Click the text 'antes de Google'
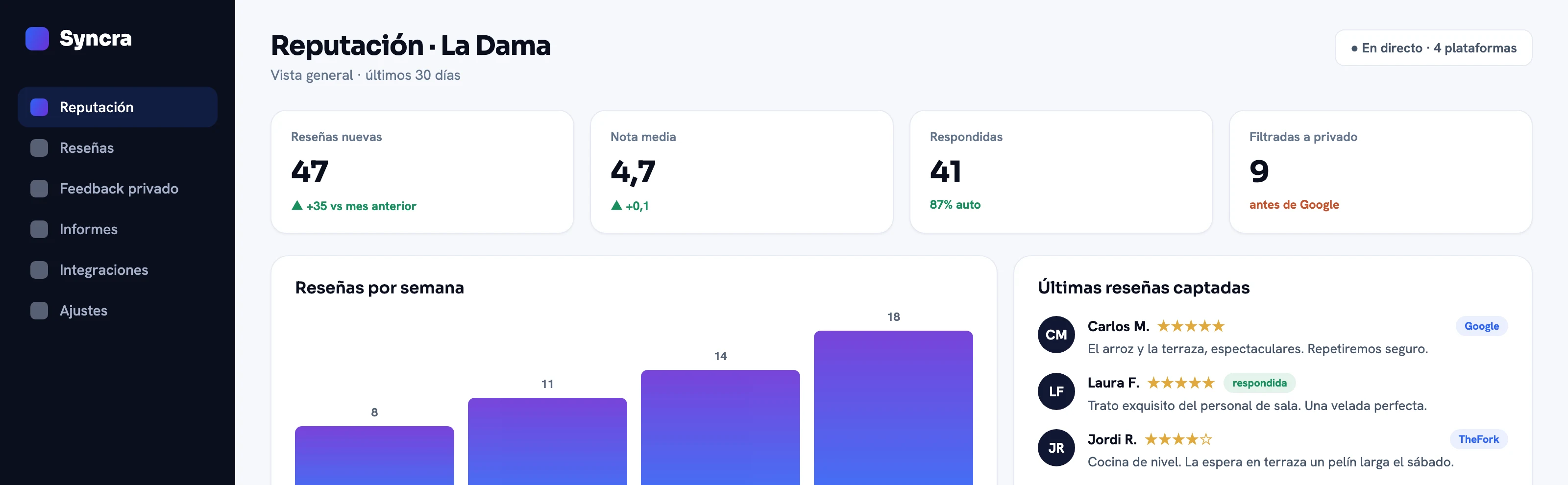The image size is (1568, 485). tap(1294, 205)
